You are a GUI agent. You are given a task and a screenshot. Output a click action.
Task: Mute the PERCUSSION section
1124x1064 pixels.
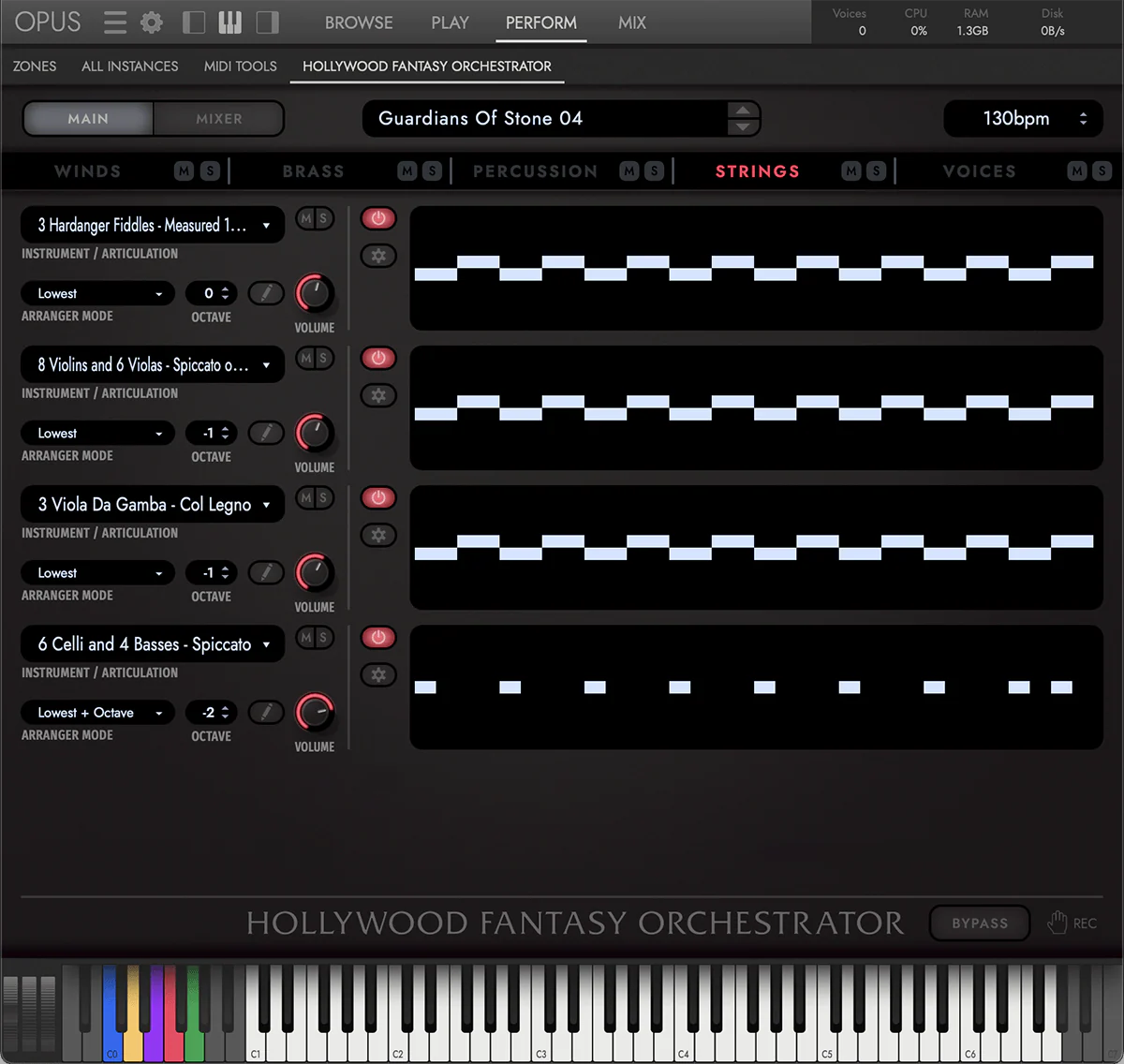tap(629, 170)
